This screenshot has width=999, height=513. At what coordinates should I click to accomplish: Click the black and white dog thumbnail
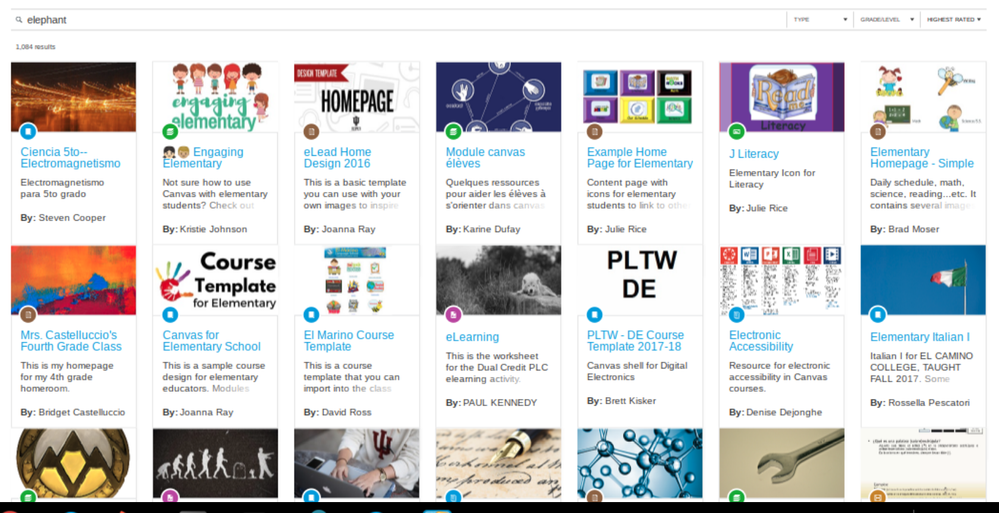498,280
